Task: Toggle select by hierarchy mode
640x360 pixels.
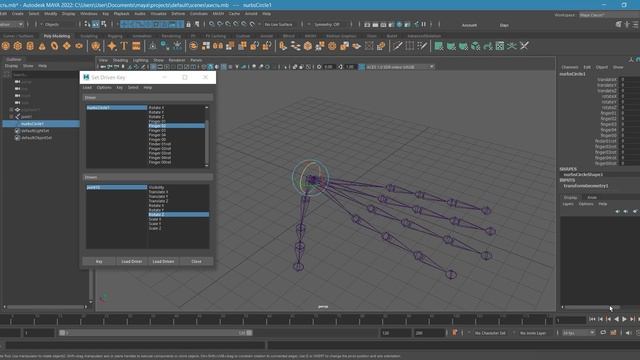Action: point(87,24)
